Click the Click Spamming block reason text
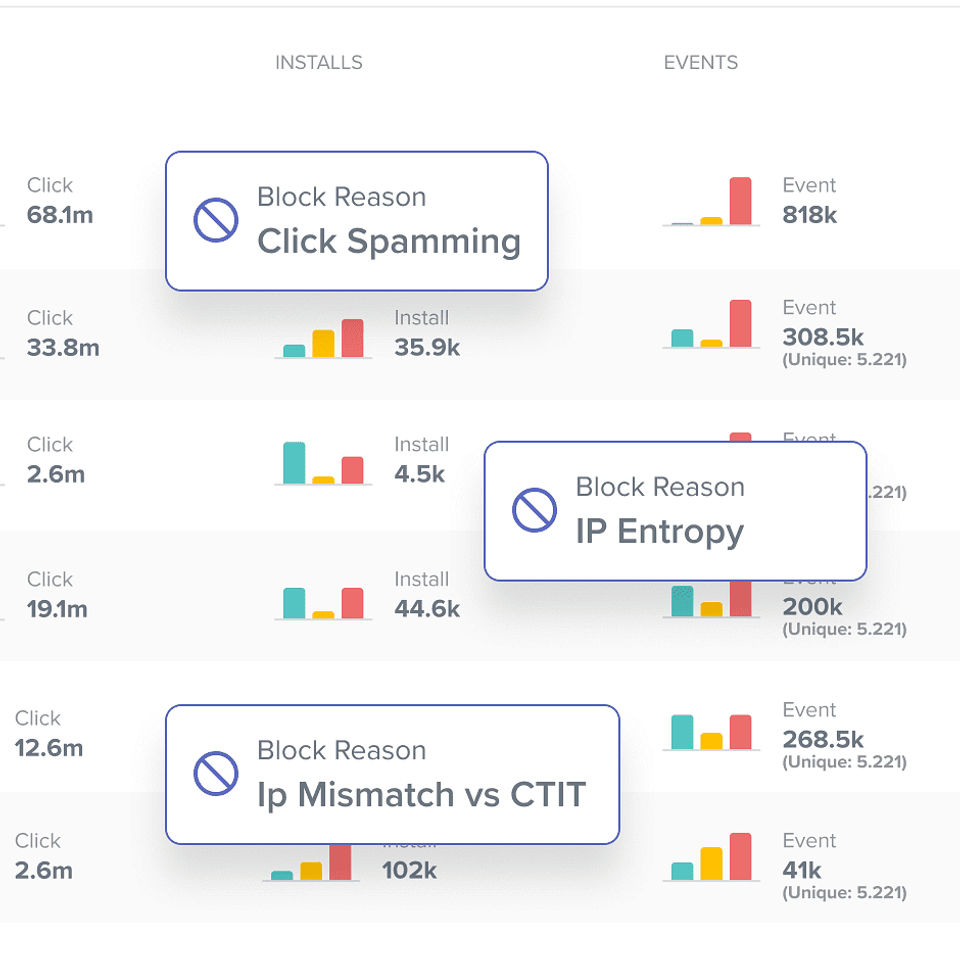This screenshot has width=960, height=960. [389, 241]
